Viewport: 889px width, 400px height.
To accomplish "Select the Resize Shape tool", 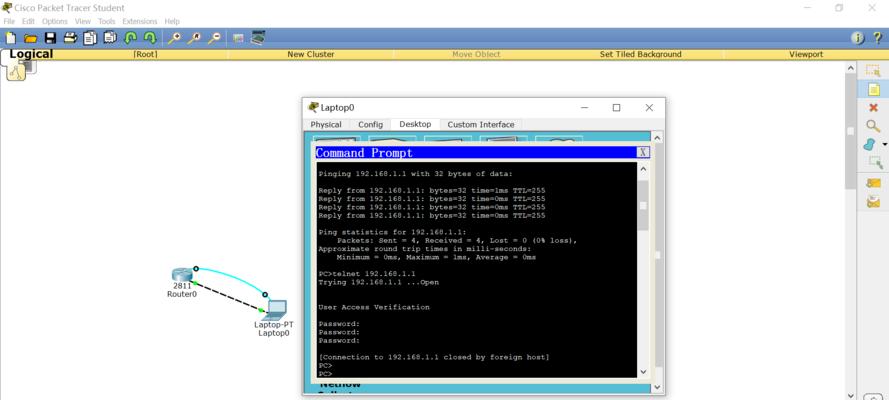I will click(x=876, y=163).
